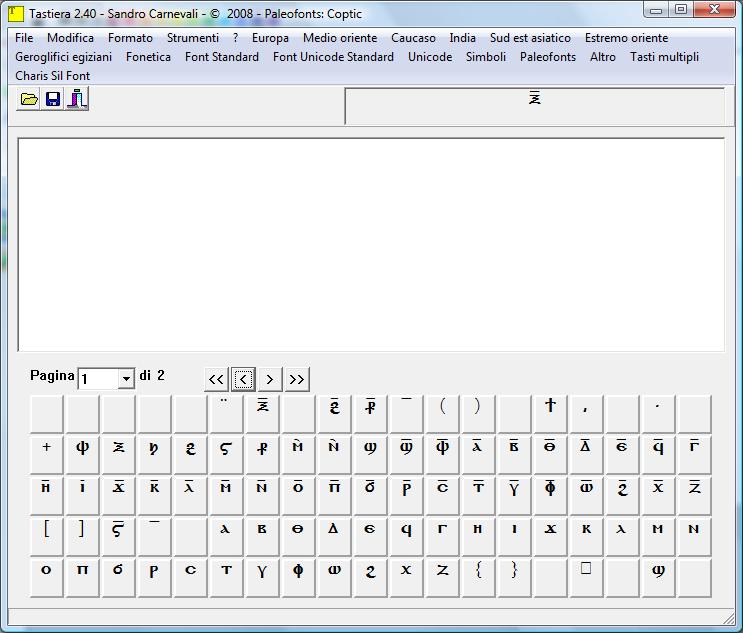
Task: Open the Font Standard menu
Action: (222, 57)
